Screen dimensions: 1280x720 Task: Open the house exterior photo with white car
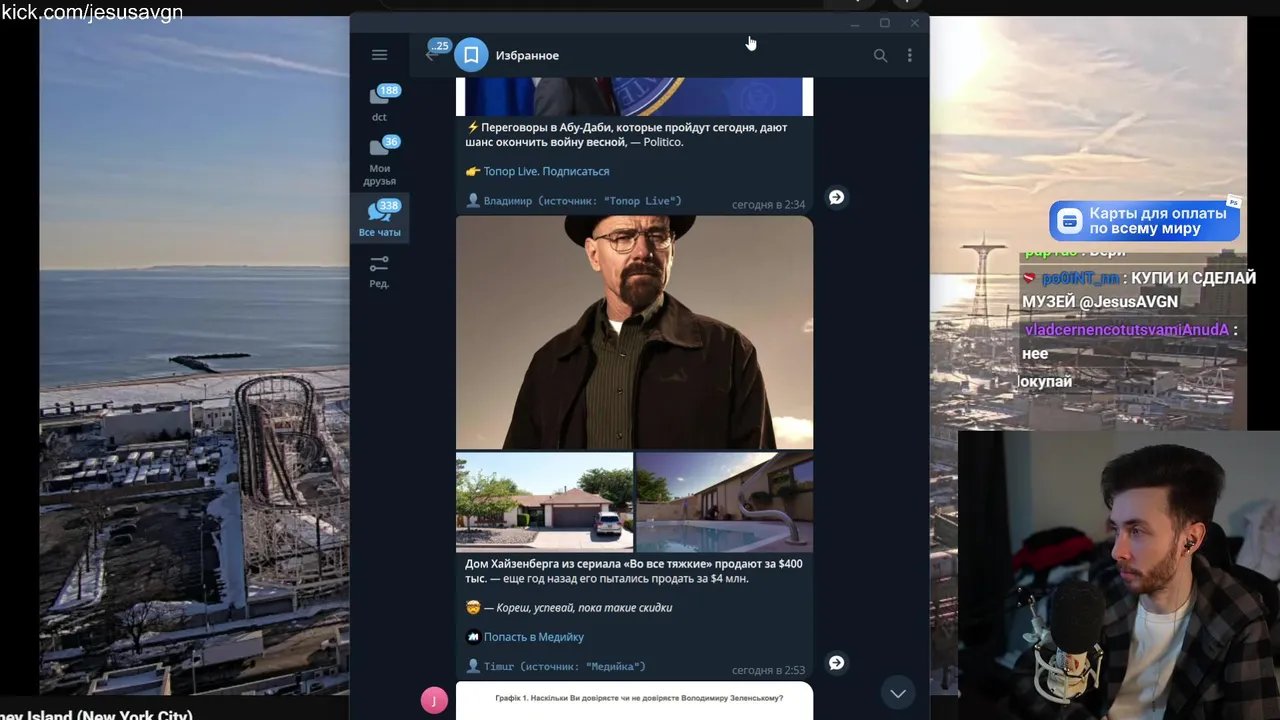coord(544,502)
